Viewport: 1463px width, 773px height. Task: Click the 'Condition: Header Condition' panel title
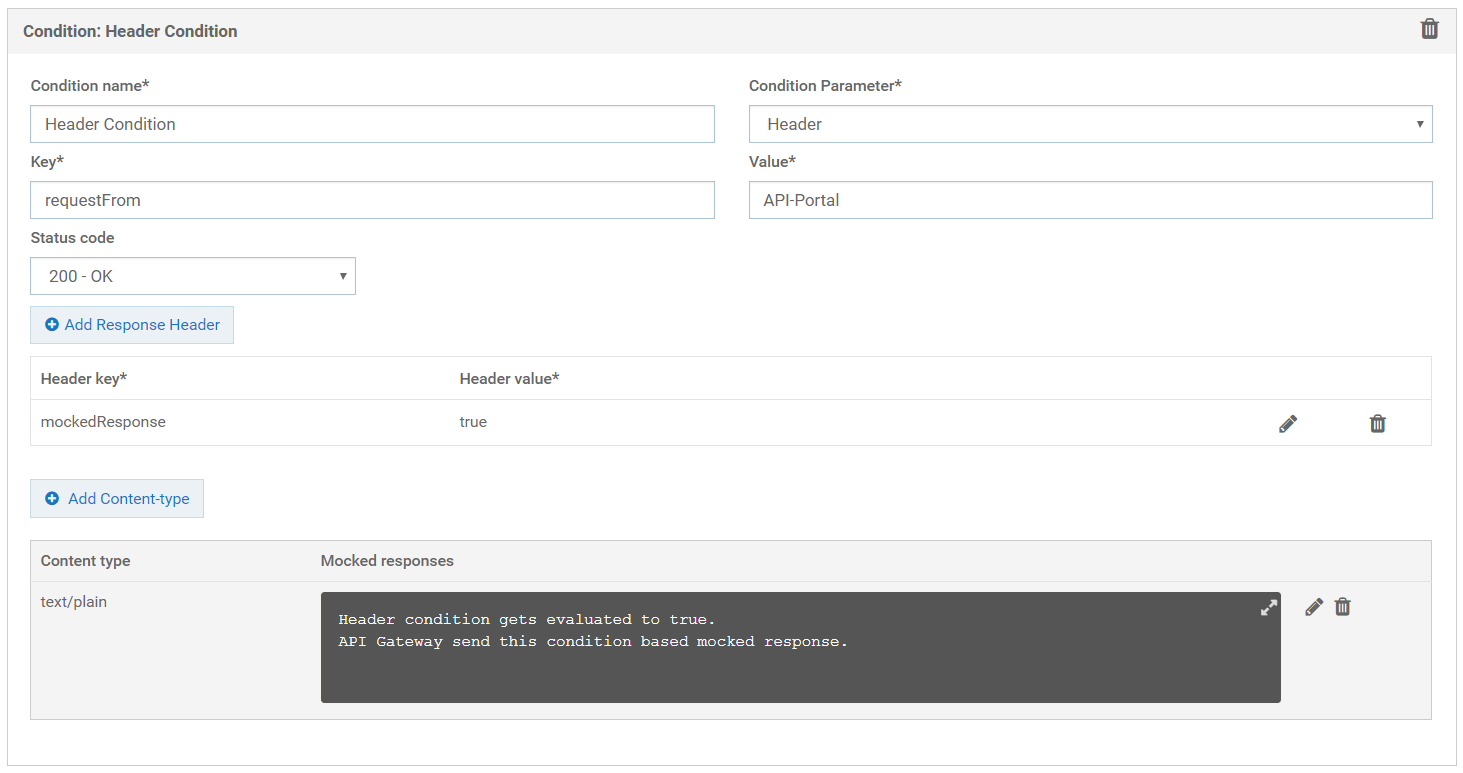click(x=130, y=31)
